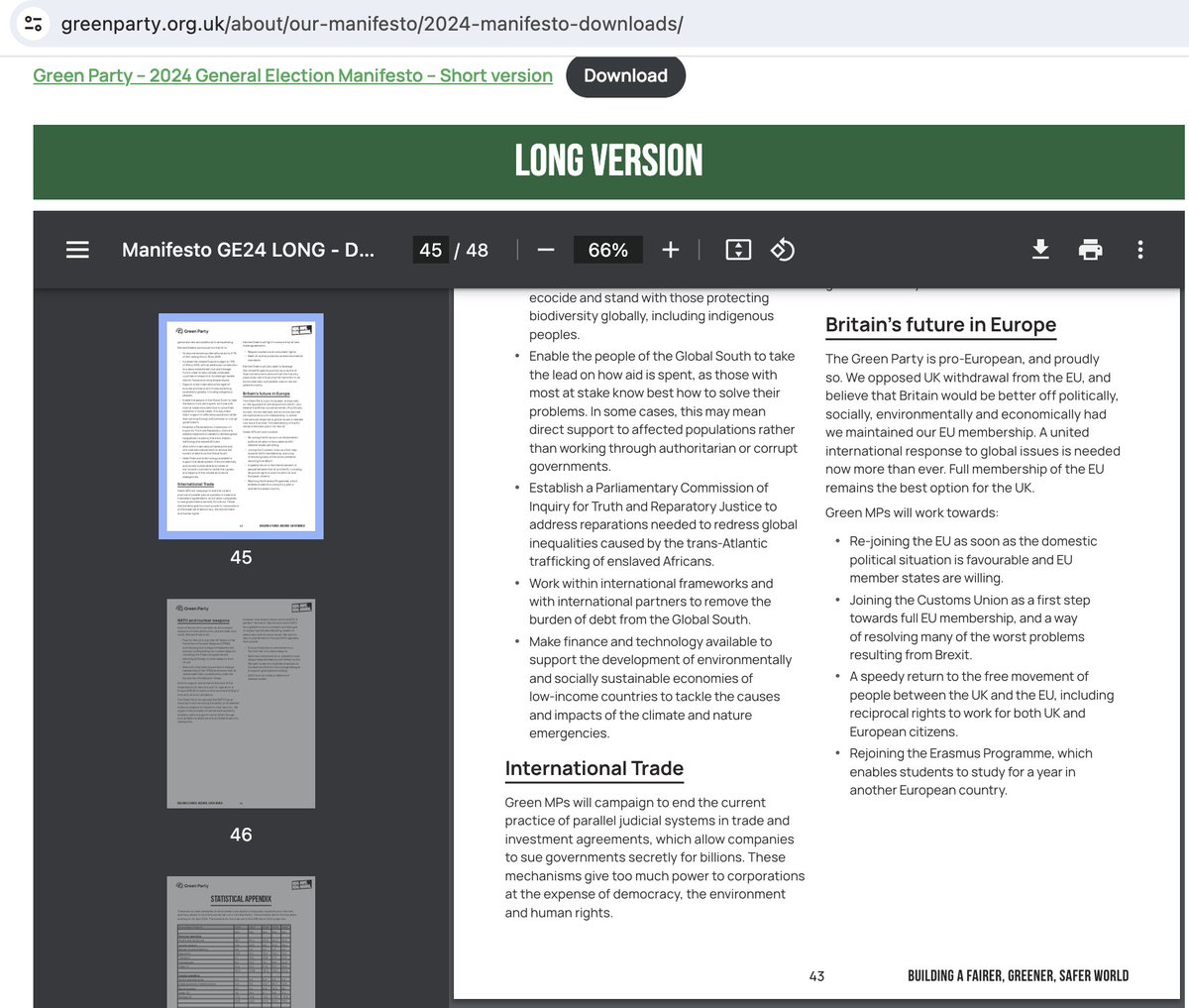Open the zoom level dropdown showing 66%
This screenshot has width=1189, height=1008.
tap(607, 250)
